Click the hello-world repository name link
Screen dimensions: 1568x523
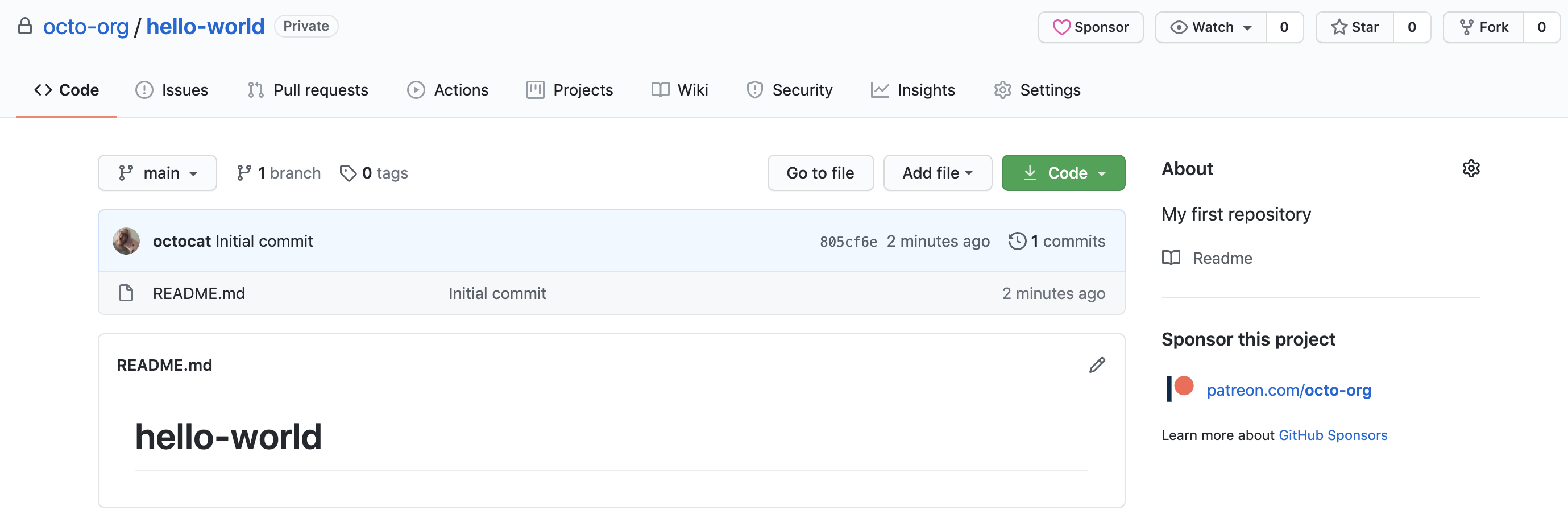[x=205, y=27]
